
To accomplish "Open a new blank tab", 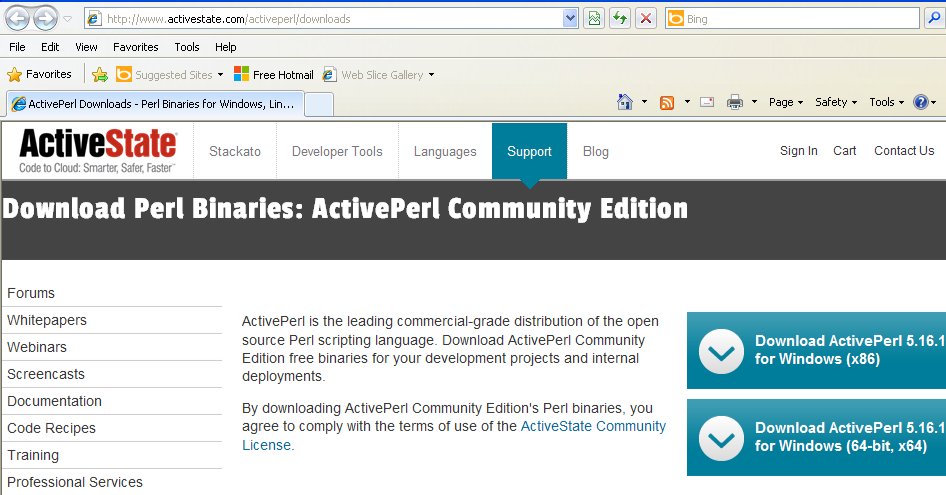I will tap(319, 104).
